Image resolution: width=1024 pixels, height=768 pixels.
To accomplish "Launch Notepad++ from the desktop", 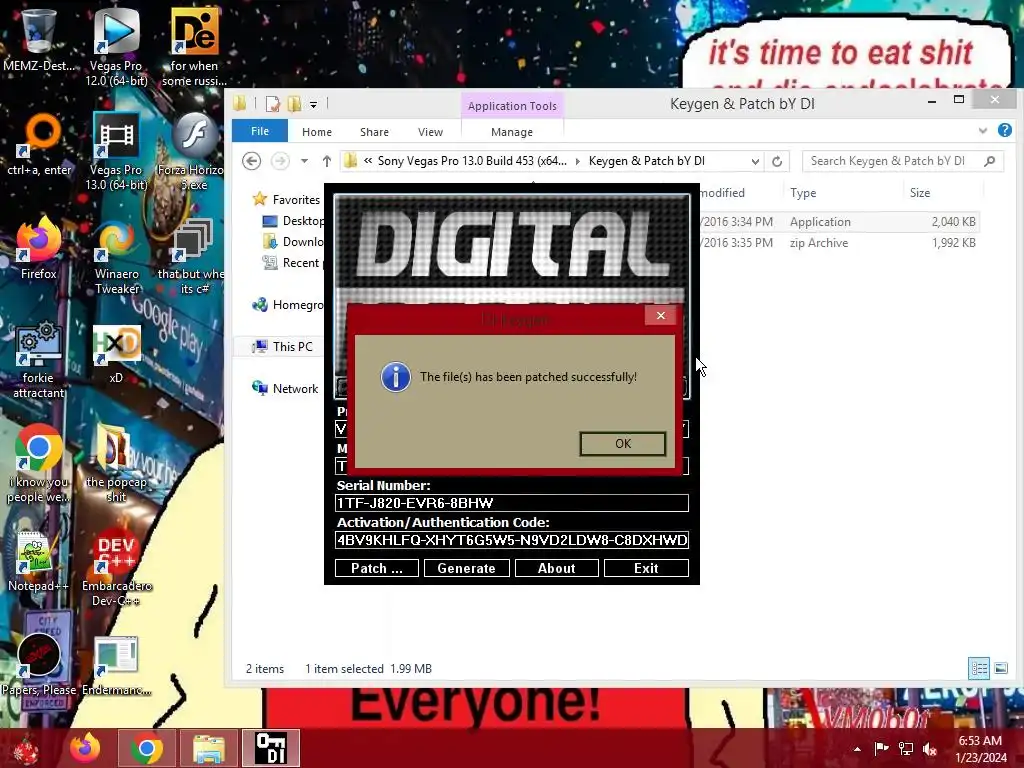I will click(x=39, y=562).
